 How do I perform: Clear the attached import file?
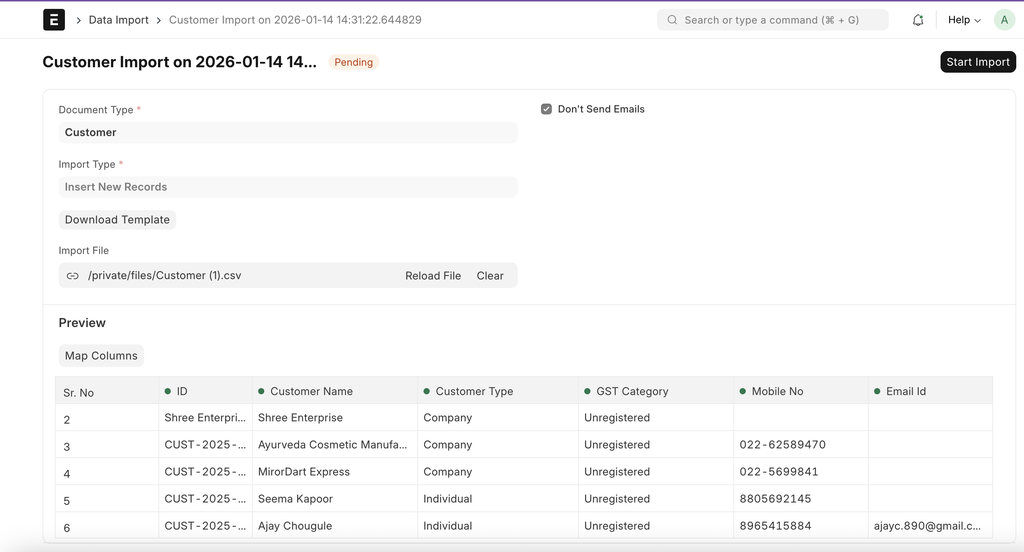pyautogui.click(x=490, y=276)
